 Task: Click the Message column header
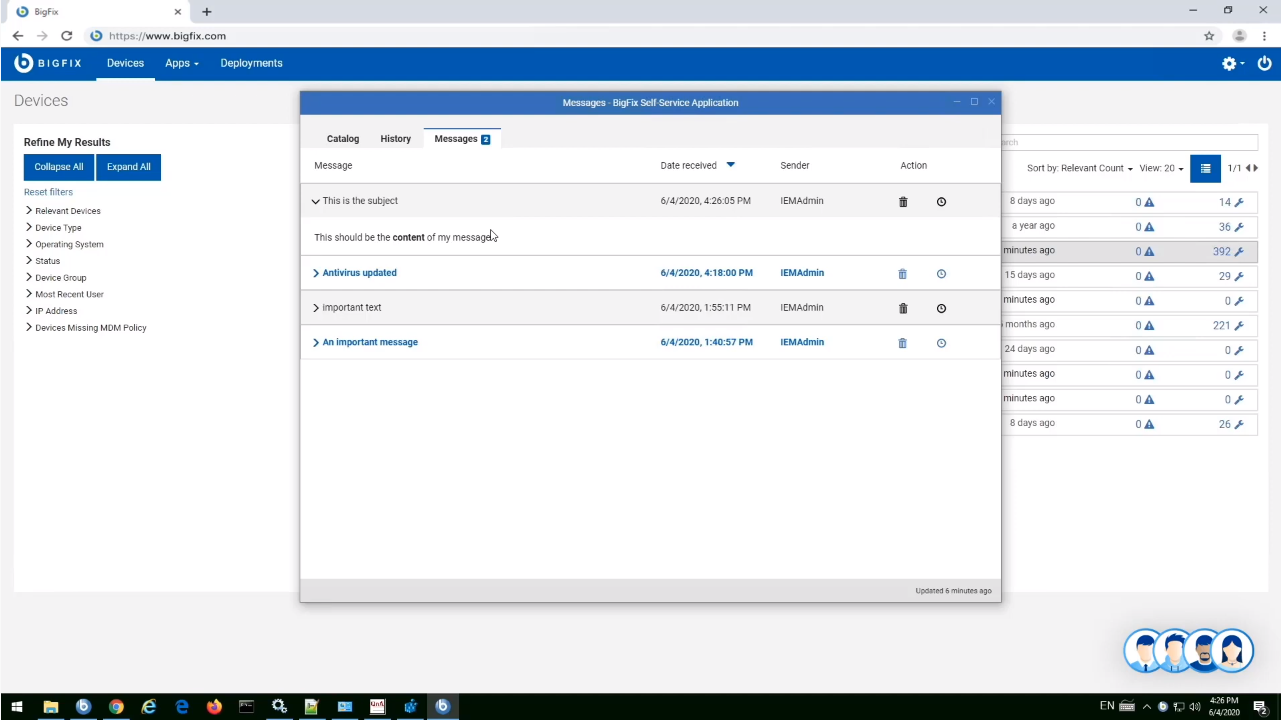coord(333,166)
